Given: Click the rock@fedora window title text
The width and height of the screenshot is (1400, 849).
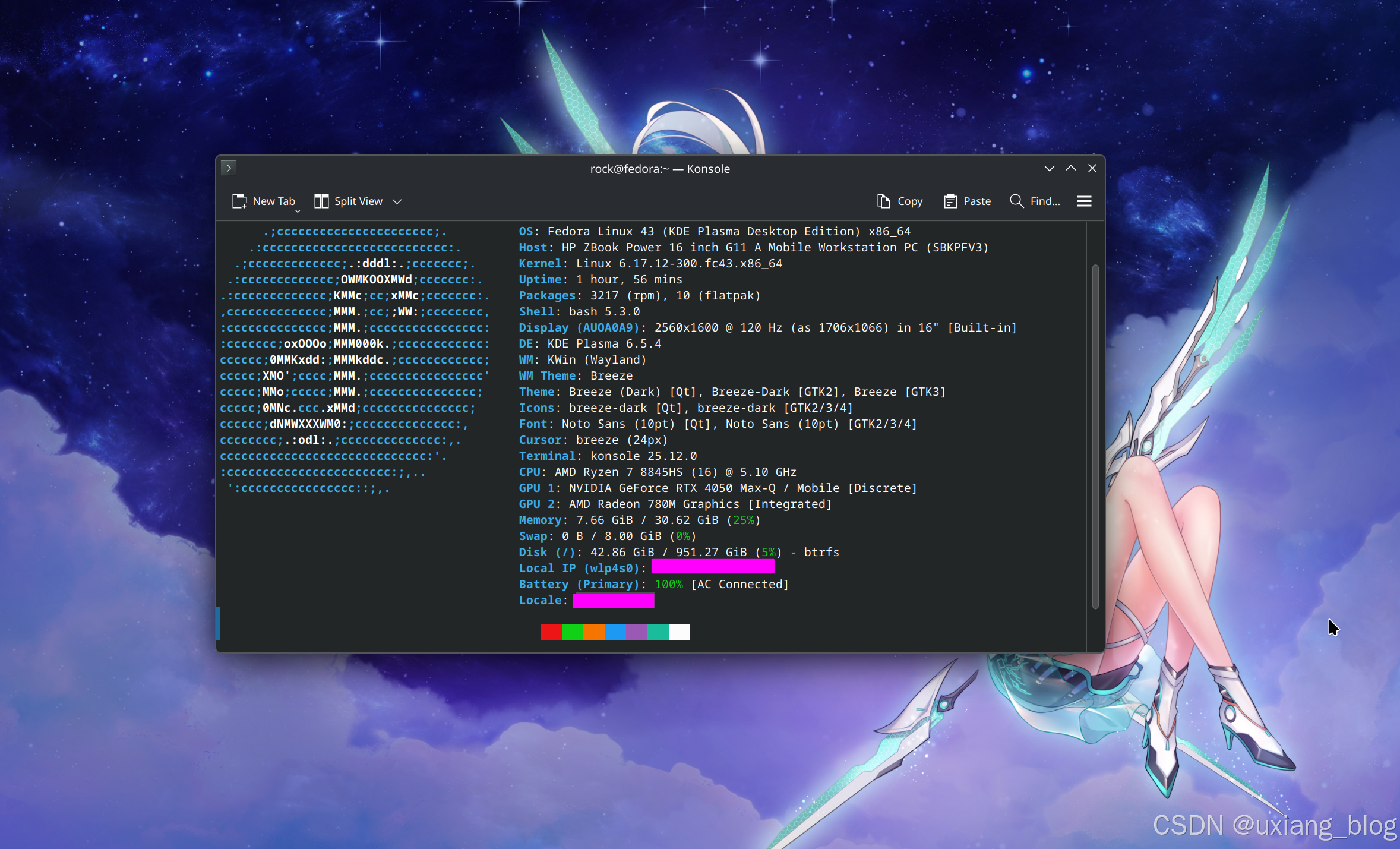Looking at the screenshot, I should tap(659, 169).
